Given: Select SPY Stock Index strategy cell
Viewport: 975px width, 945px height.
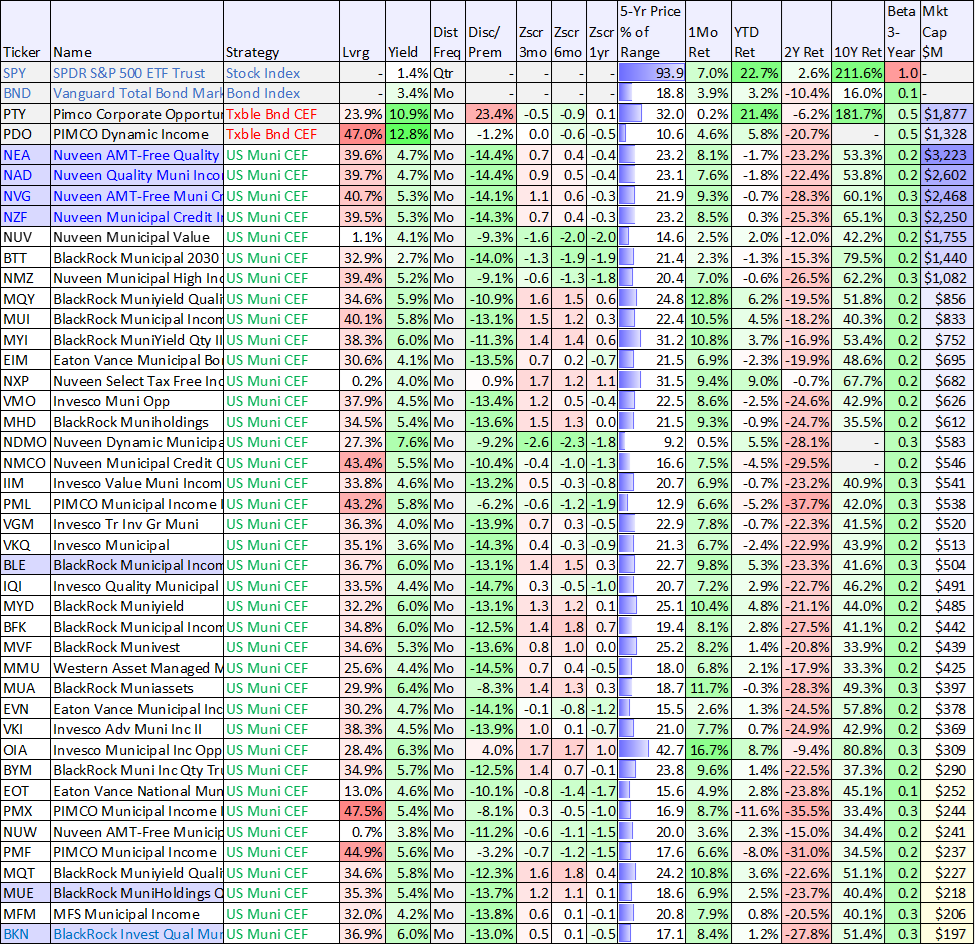Looking at the screenshot, I should click(x=281, y=73).
